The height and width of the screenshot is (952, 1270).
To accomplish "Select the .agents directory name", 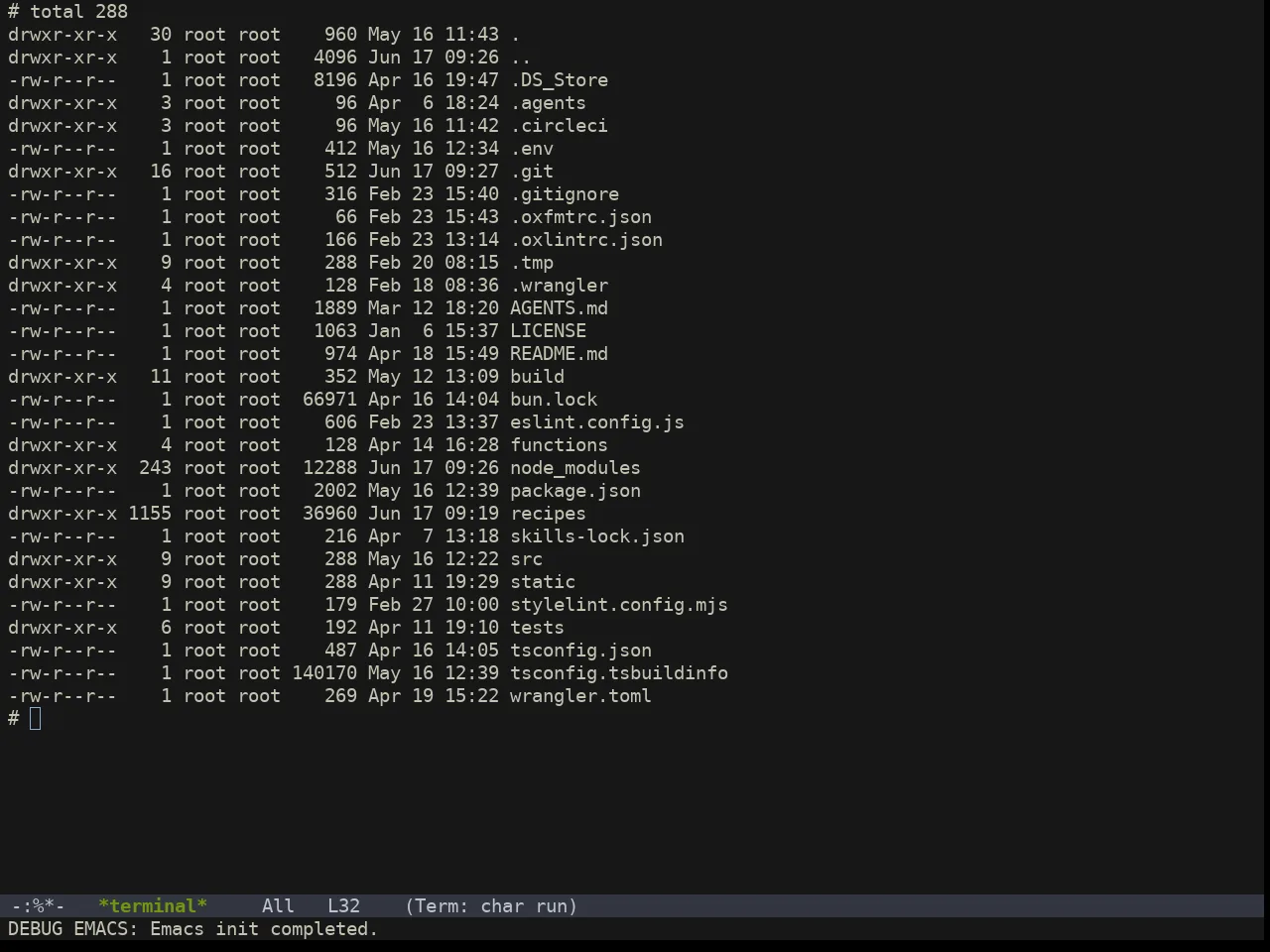I will click(x=548, y=103).
